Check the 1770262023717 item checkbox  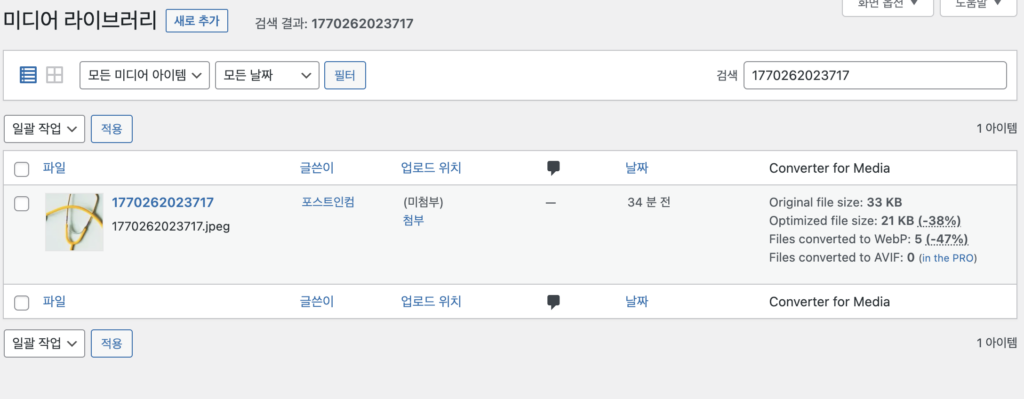tap(22, 204)
